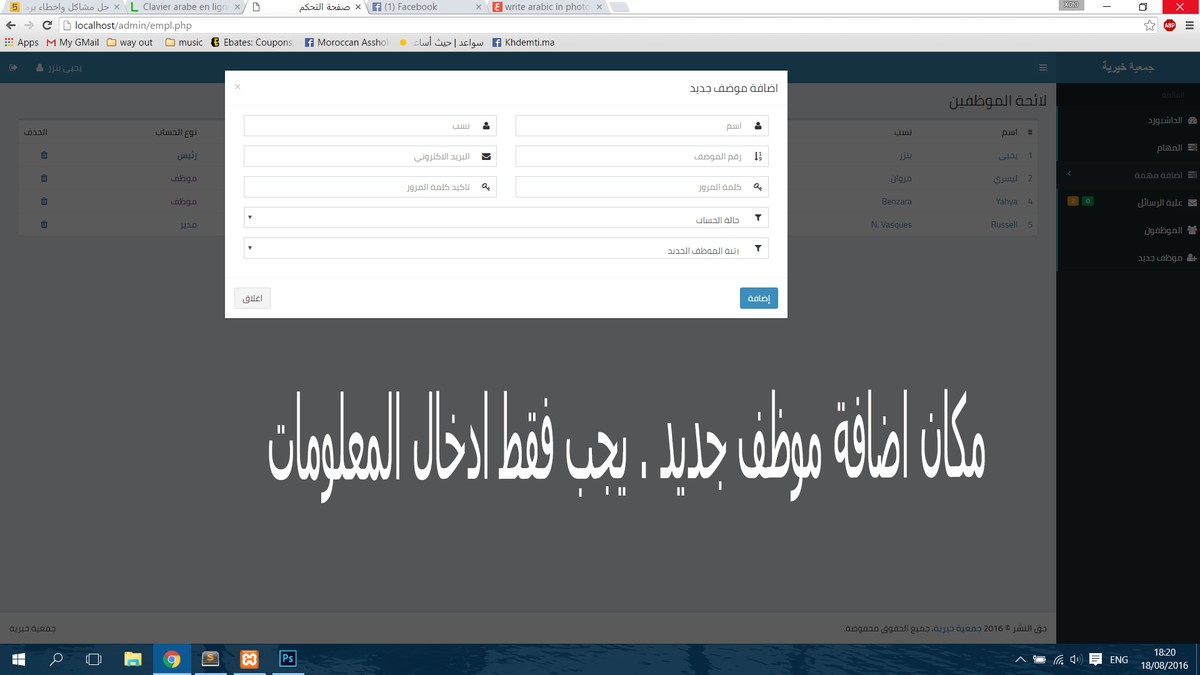Open Photoshop from the Windows taskbar
The width and height of the screenshot is (1200, 675).
click(287, 659)
